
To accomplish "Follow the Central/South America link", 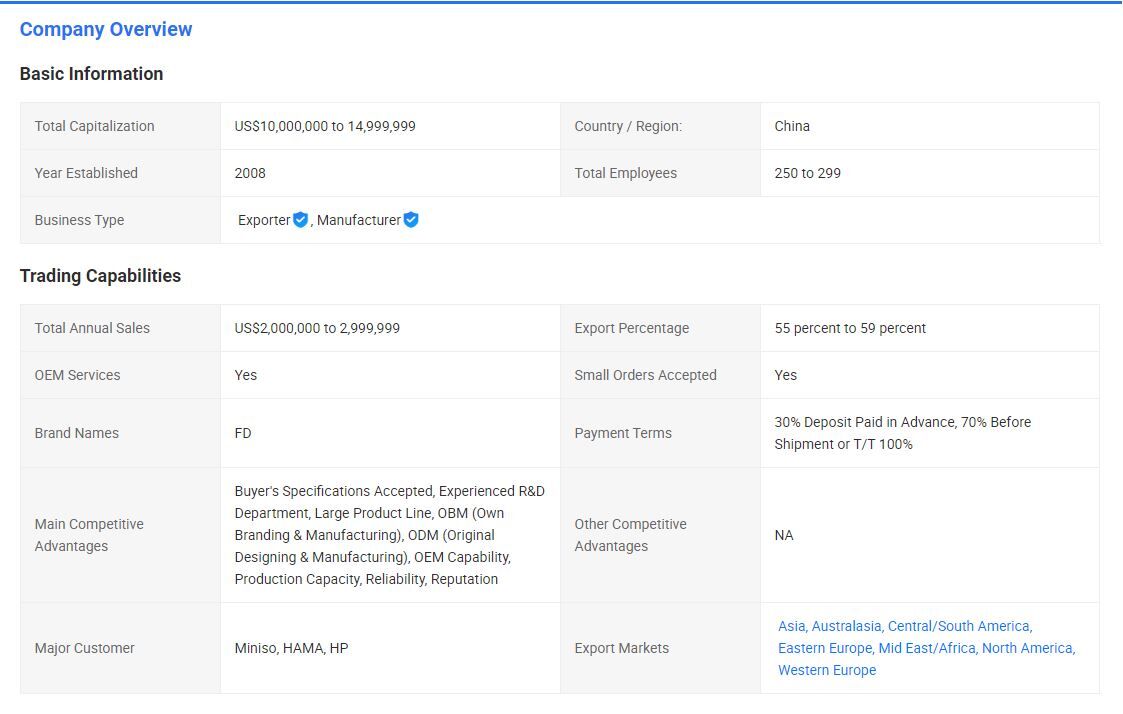I will click(x=959, y=626).
